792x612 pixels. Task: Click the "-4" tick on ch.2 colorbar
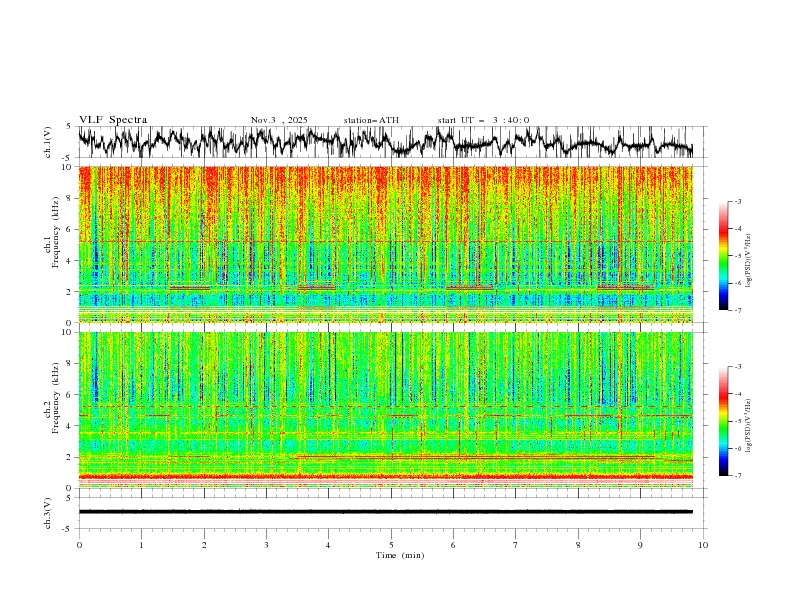(738, 394)
